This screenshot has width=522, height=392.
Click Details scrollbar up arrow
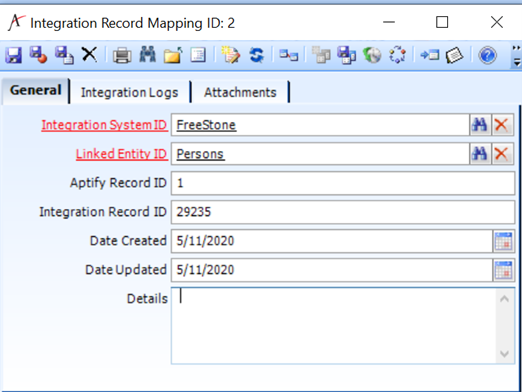tap(504, 299)
